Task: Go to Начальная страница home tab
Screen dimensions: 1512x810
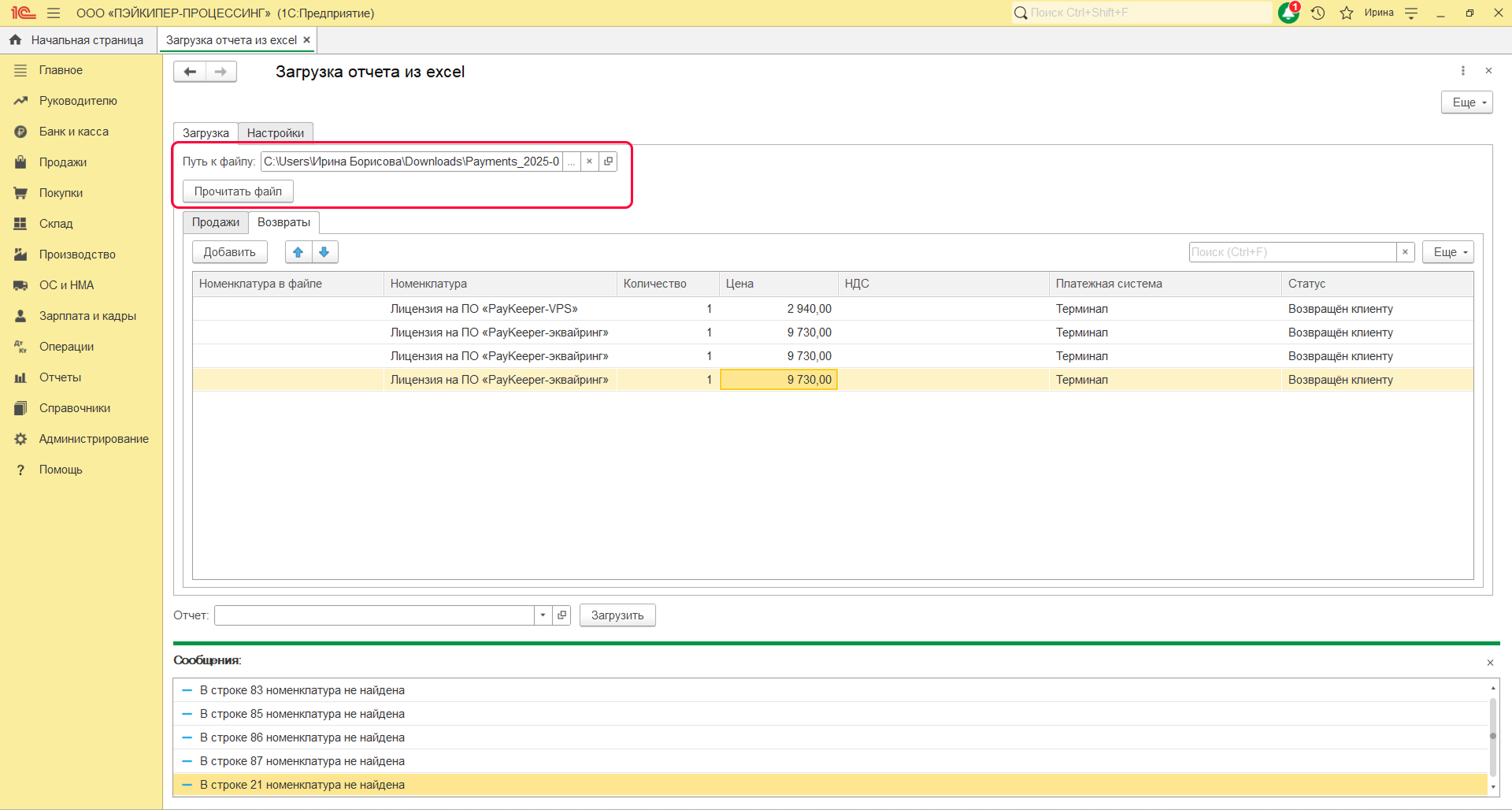Action: (x=77, y=40)
